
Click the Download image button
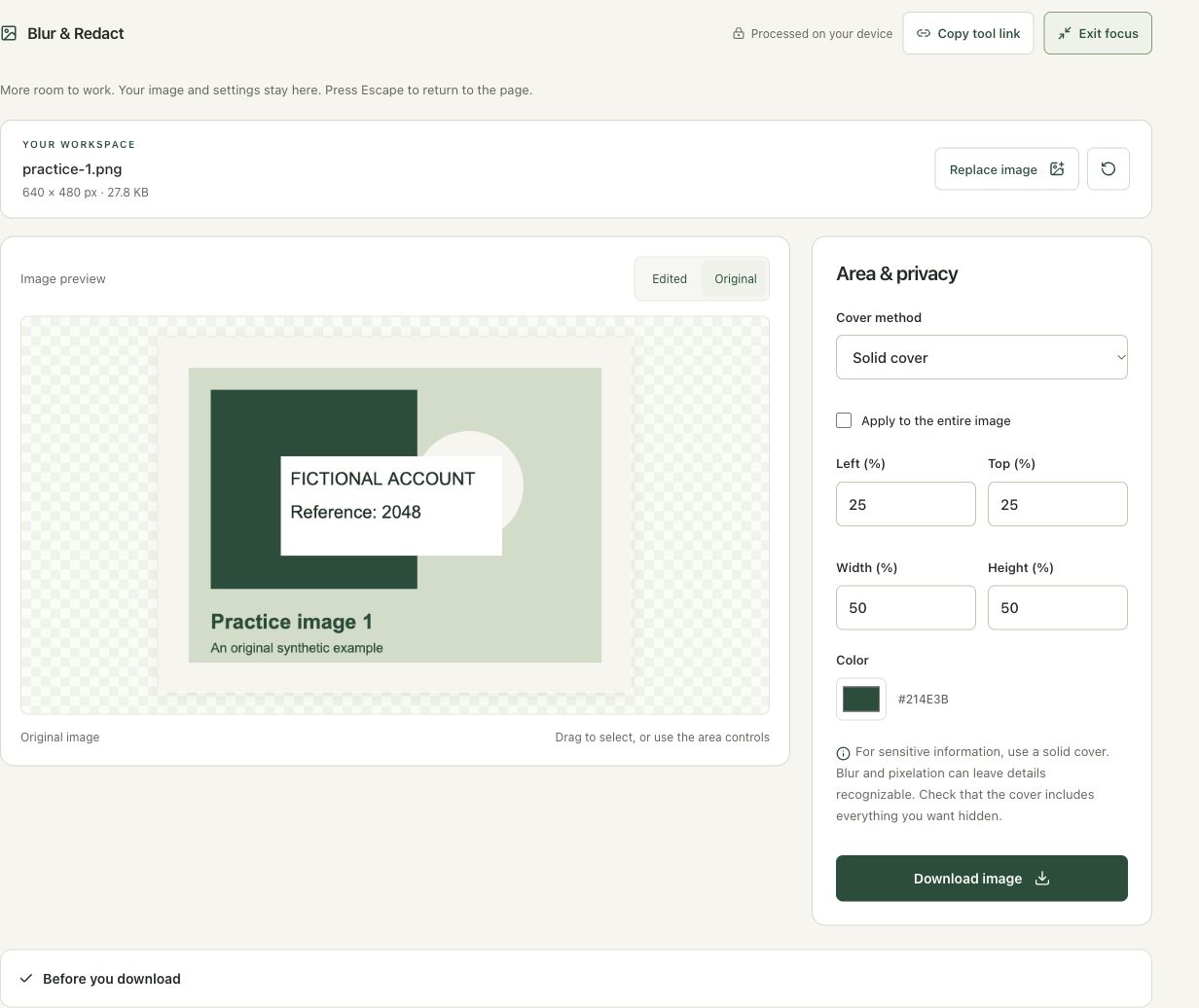(981, 879)
